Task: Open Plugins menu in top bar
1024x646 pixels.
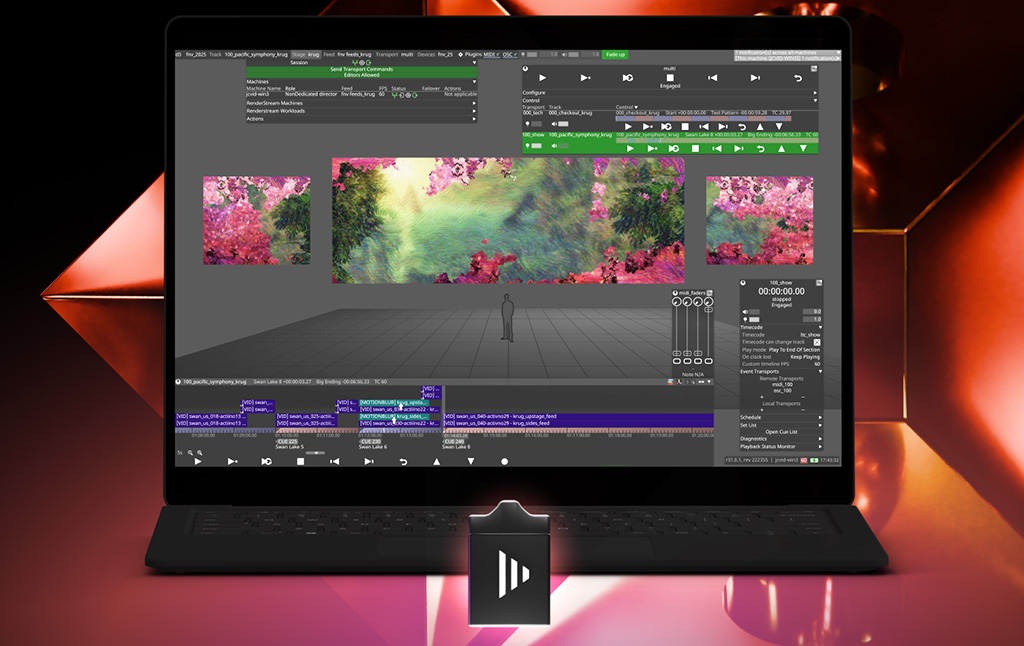Action: 472,55
